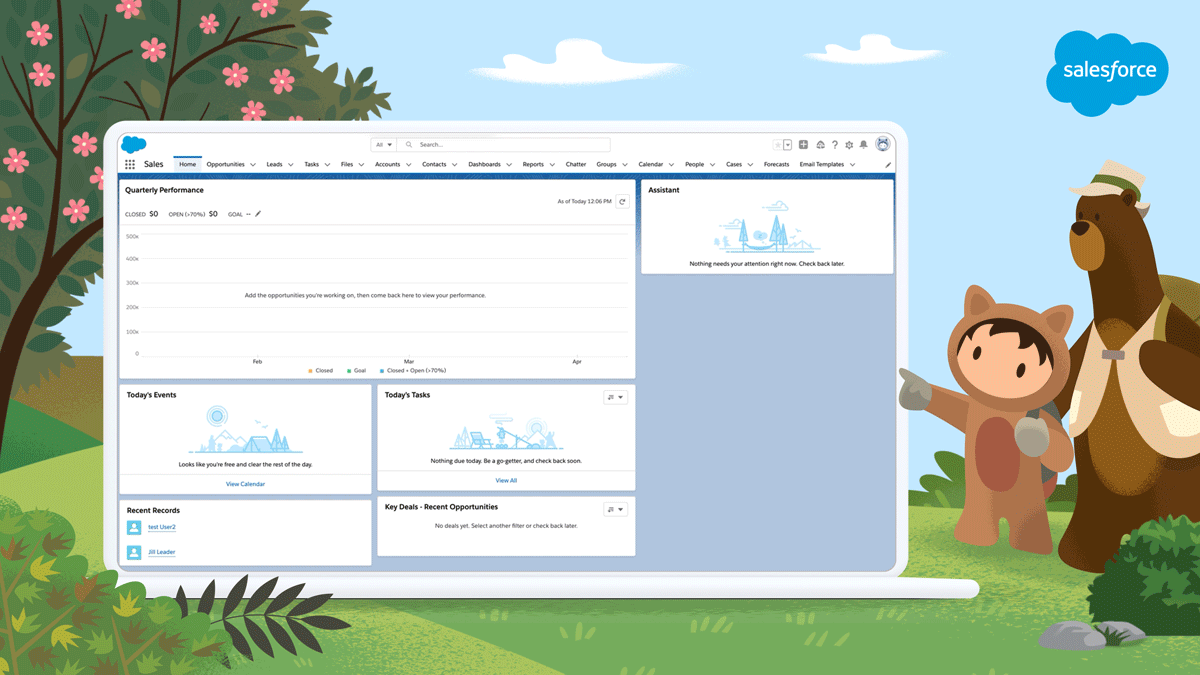The height and width of the screenshot is (675, 1200).
Task: Expand the Opportunities tab chevron
Action: (253, 165)
